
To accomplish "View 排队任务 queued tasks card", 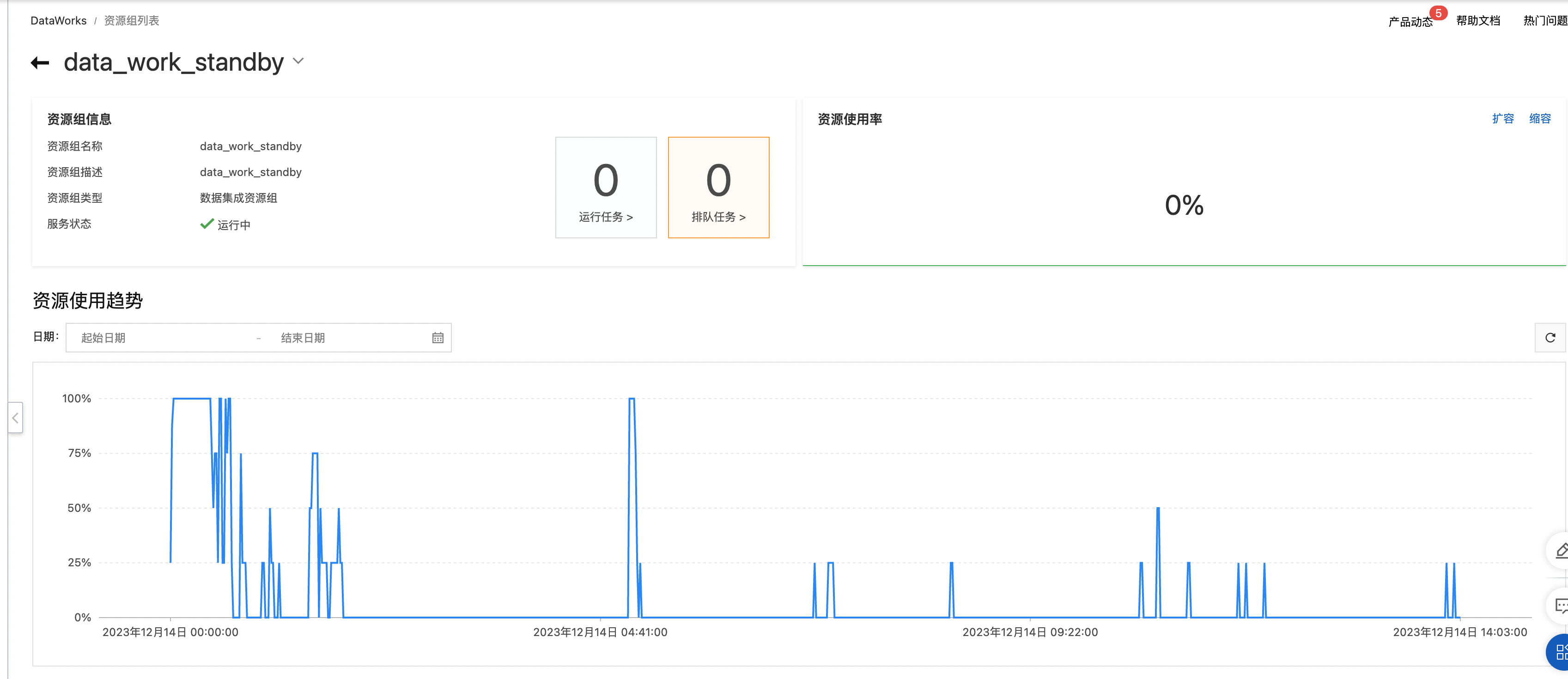I will coord(718,188).
